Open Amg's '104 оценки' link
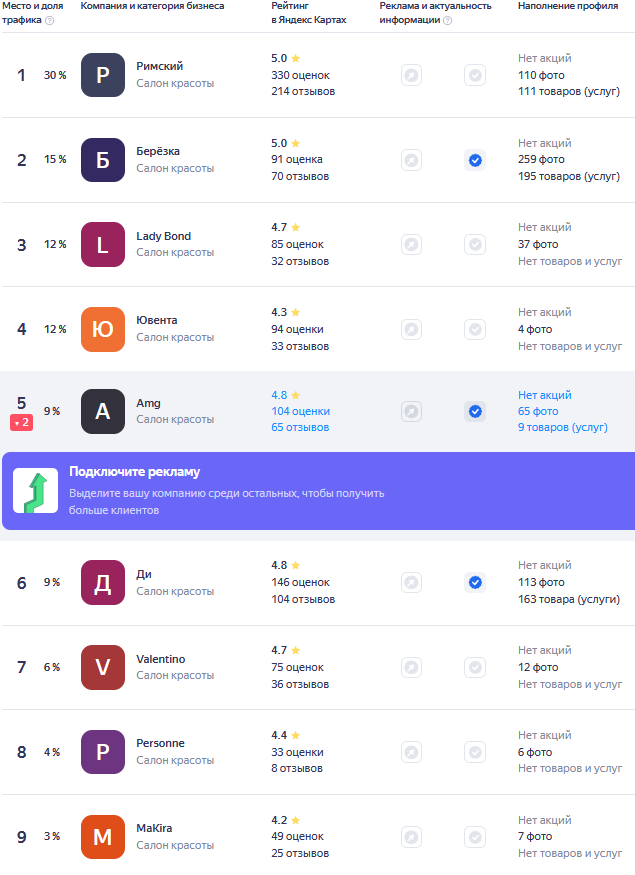The height and width of the screenshot is (875, 635). click(x=300, y=411)
